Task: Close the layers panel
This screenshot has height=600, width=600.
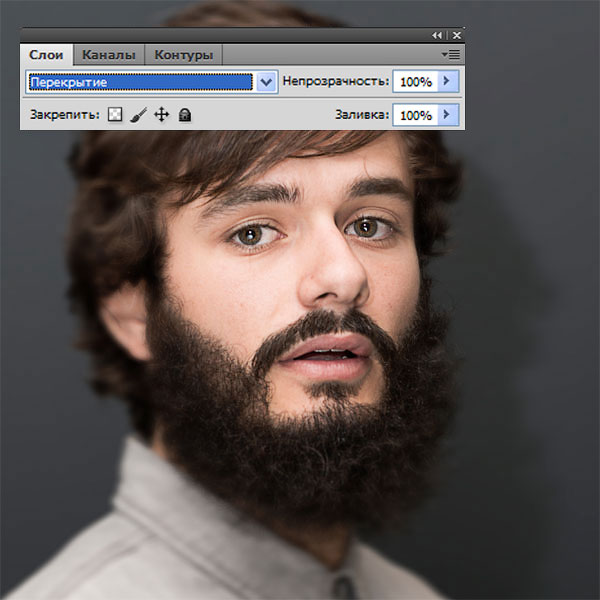Action: pyautogui.click(x=457, y=36)
